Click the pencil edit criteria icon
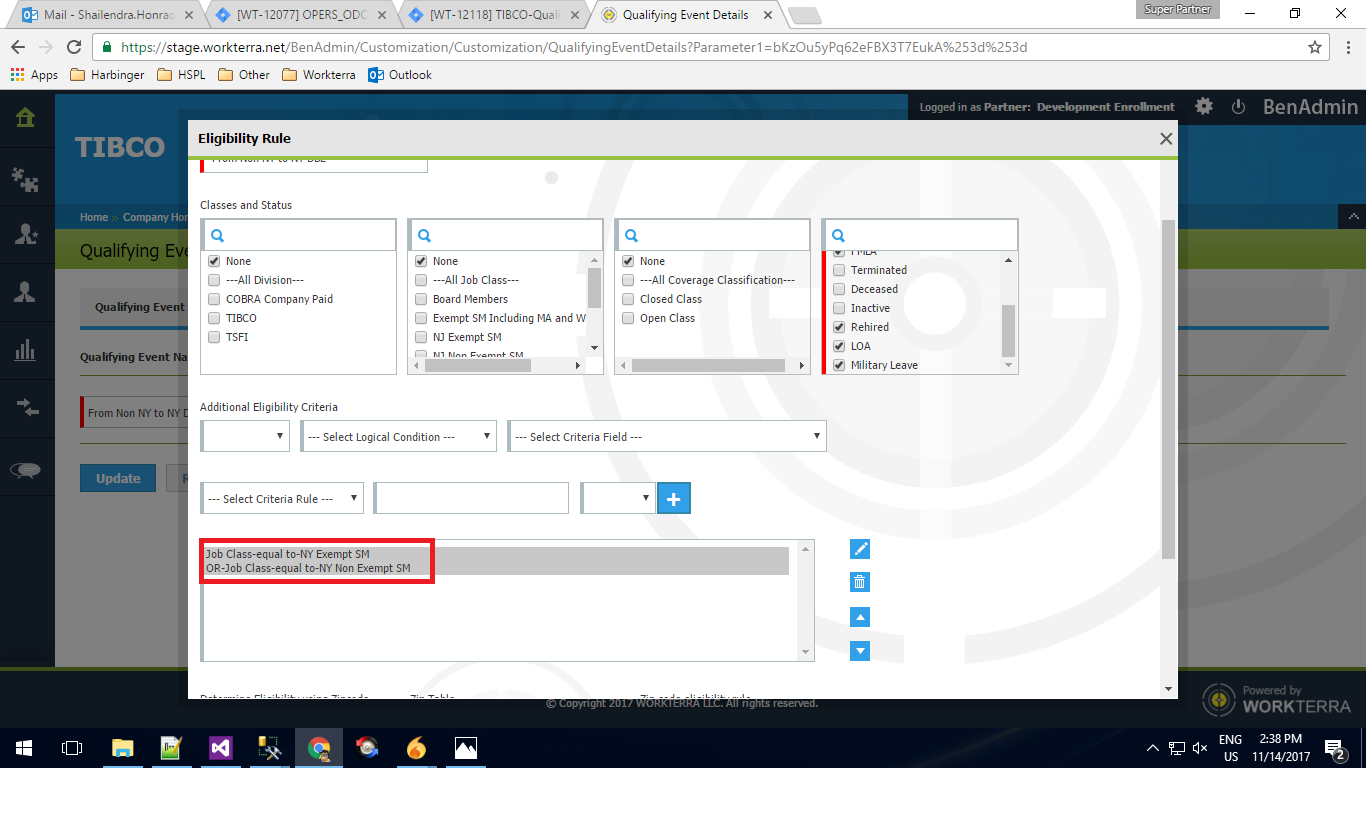Screen dimensions: 1366x827 tap(859, 549)
